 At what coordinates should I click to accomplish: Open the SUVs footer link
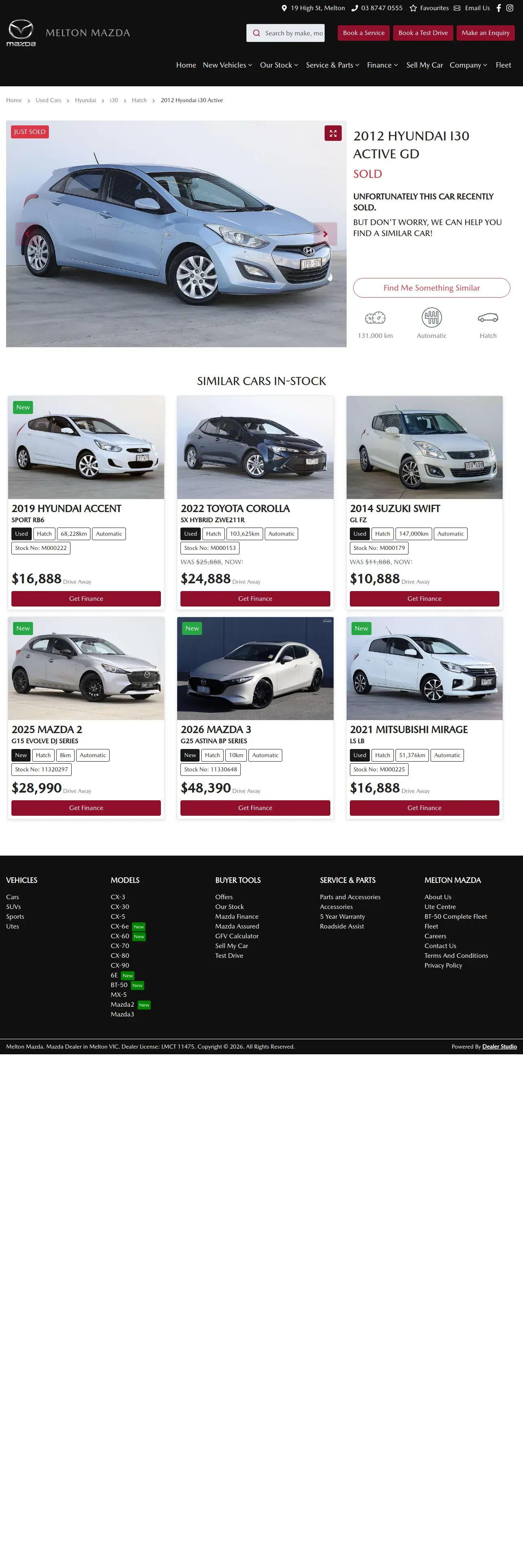[13, 907]
